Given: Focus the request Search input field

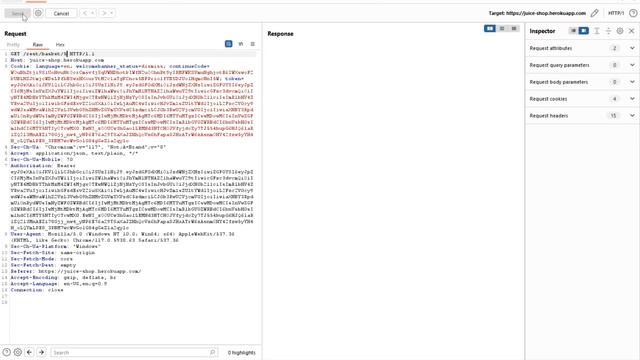Looking at the screenshot, I should 134,352.
